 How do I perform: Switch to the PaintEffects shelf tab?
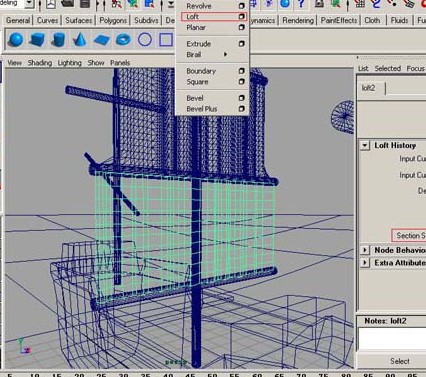(x=339, y=20)
